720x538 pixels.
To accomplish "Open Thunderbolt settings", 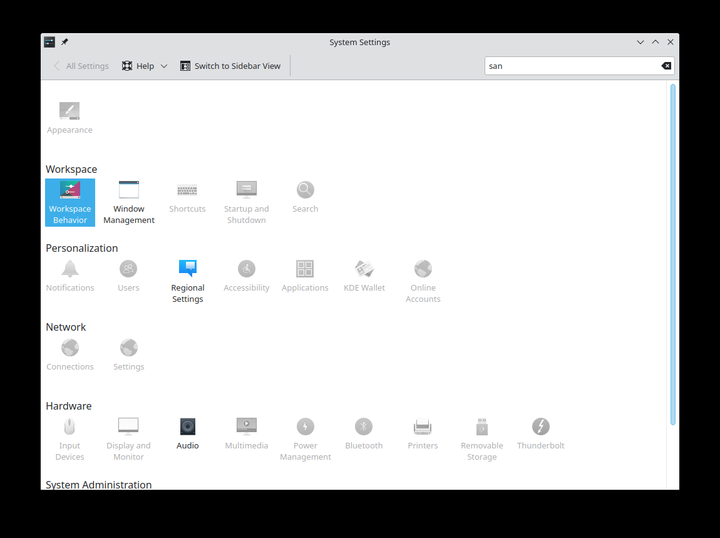I will coord(540,434).
